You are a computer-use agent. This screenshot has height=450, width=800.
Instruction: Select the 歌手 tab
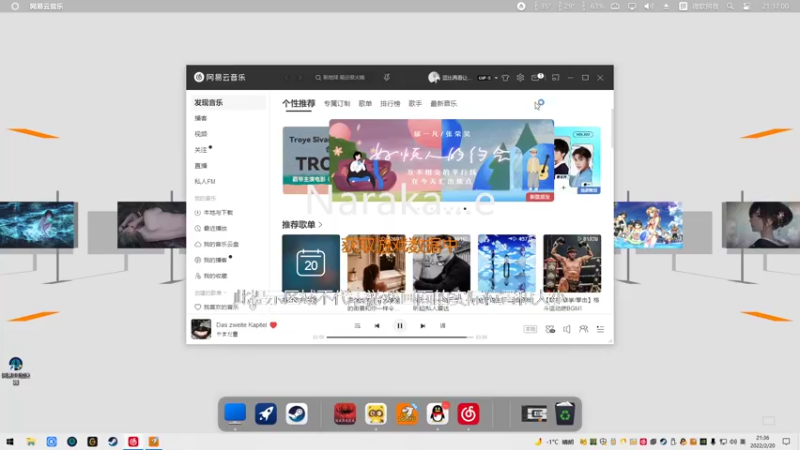(x=415, y=104)
